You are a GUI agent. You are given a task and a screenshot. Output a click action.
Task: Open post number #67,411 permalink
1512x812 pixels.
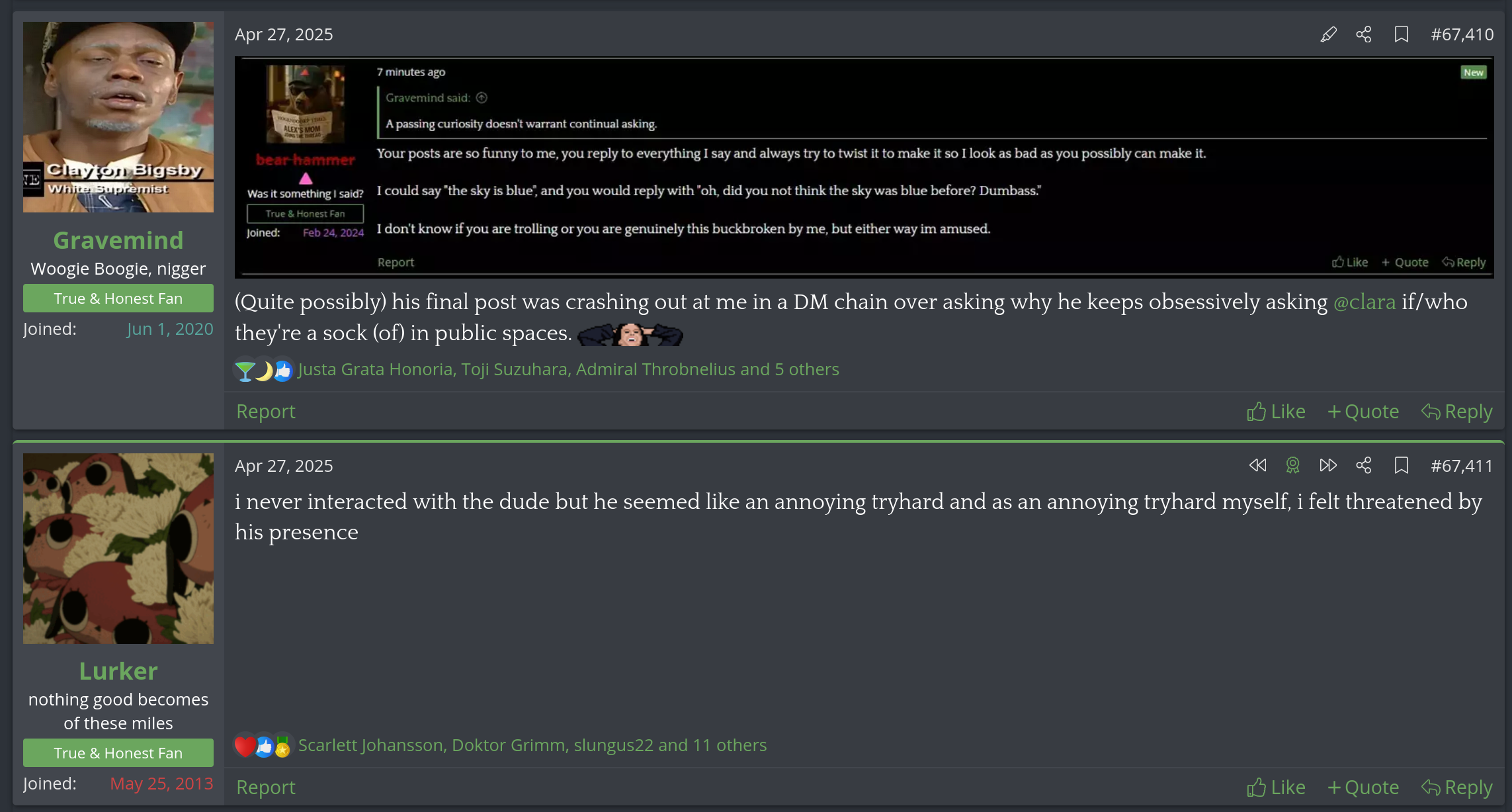pos(1462,466)
